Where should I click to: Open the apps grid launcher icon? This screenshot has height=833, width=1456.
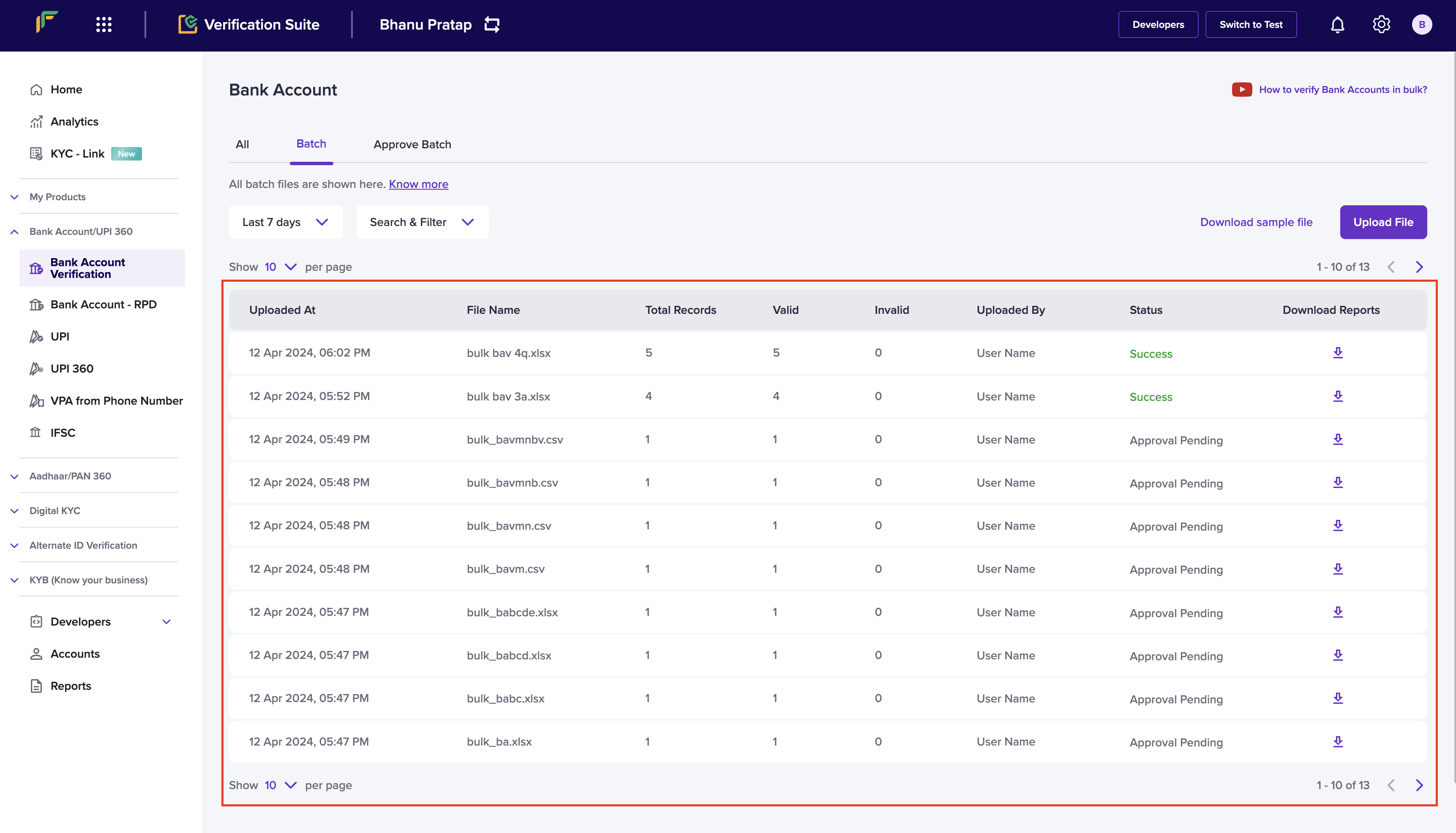[104, 24]
